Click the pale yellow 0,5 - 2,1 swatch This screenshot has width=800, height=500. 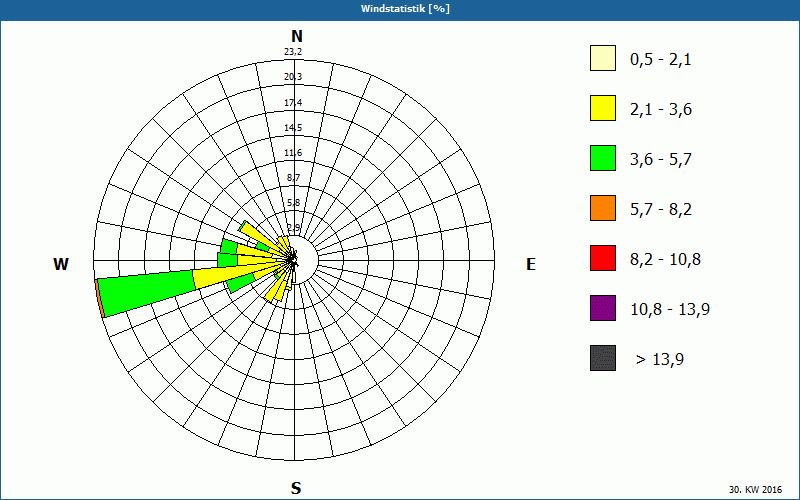pos(603,58)
